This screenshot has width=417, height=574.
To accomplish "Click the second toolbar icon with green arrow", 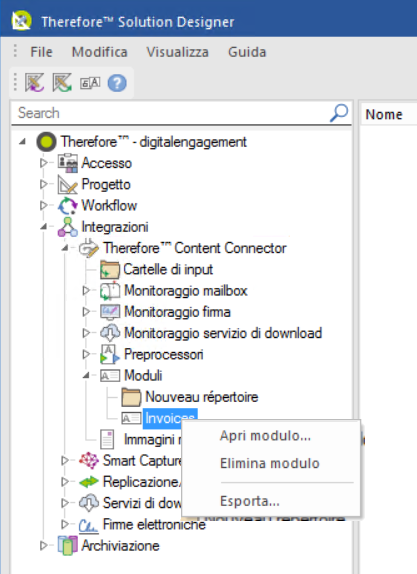I will pyautogui.click(x=62, y=83).
